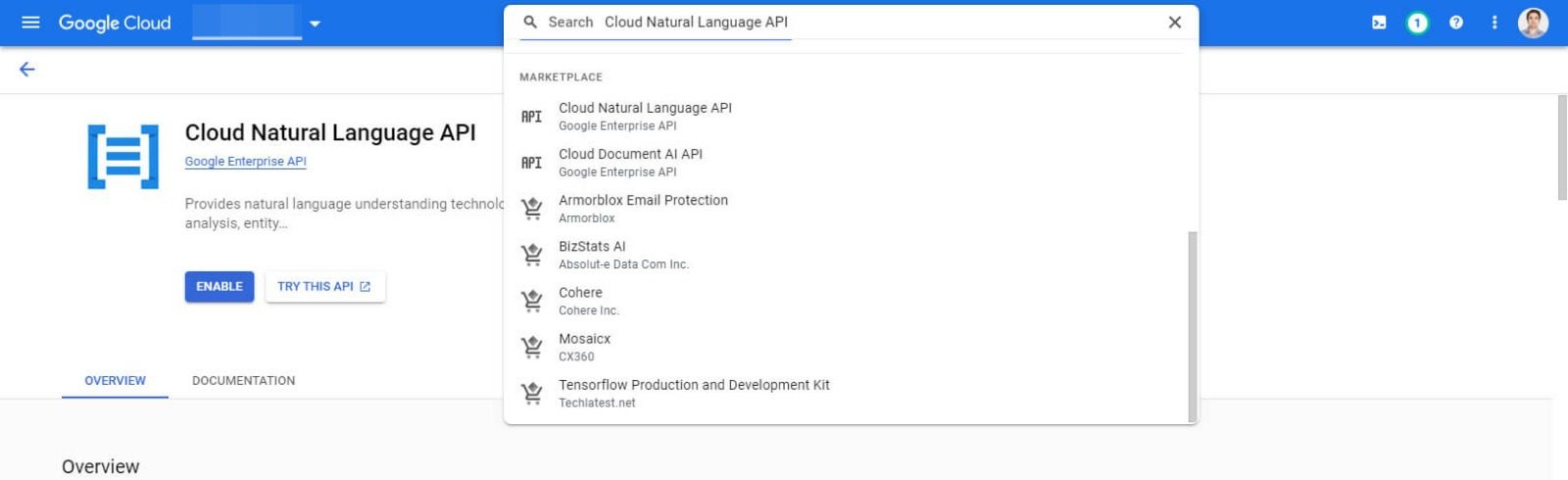Choose Armorblox Email Protection marketplace result
Viewport: 1568px width, 480px height.
click(643, 209)
